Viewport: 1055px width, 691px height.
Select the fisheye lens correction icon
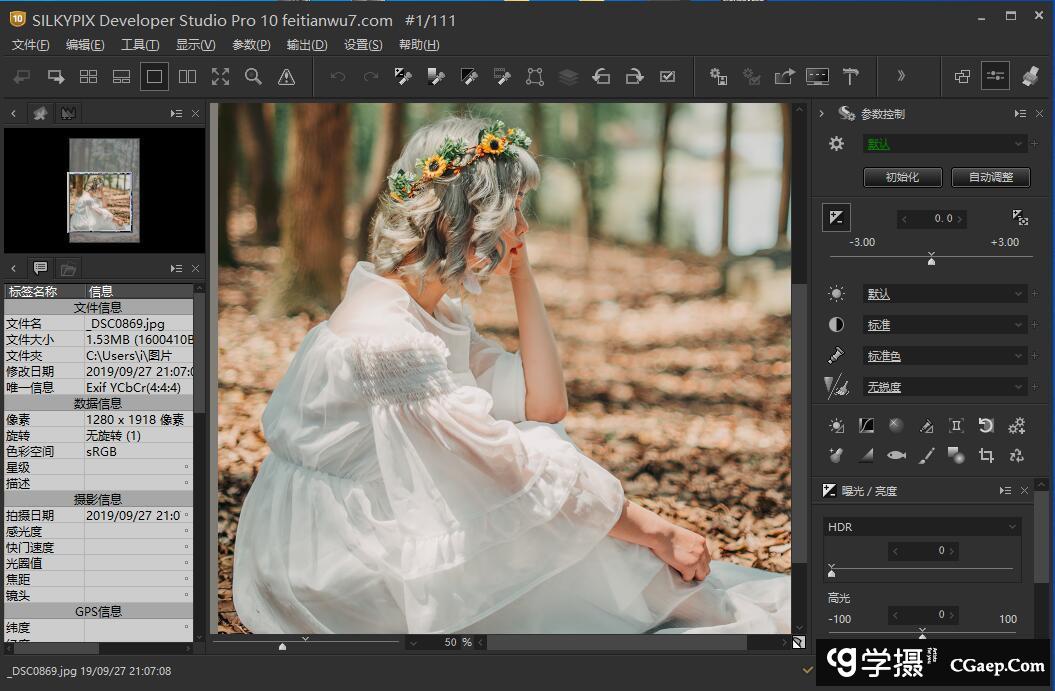(896, 456)
